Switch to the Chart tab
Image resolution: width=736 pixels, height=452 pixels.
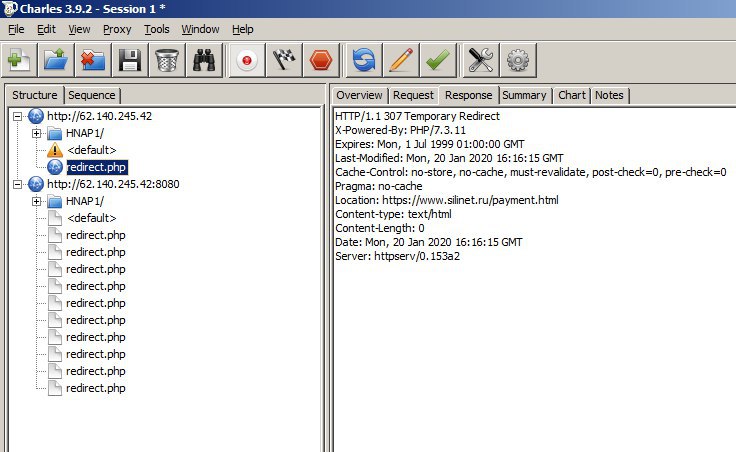tap(572, 95)
